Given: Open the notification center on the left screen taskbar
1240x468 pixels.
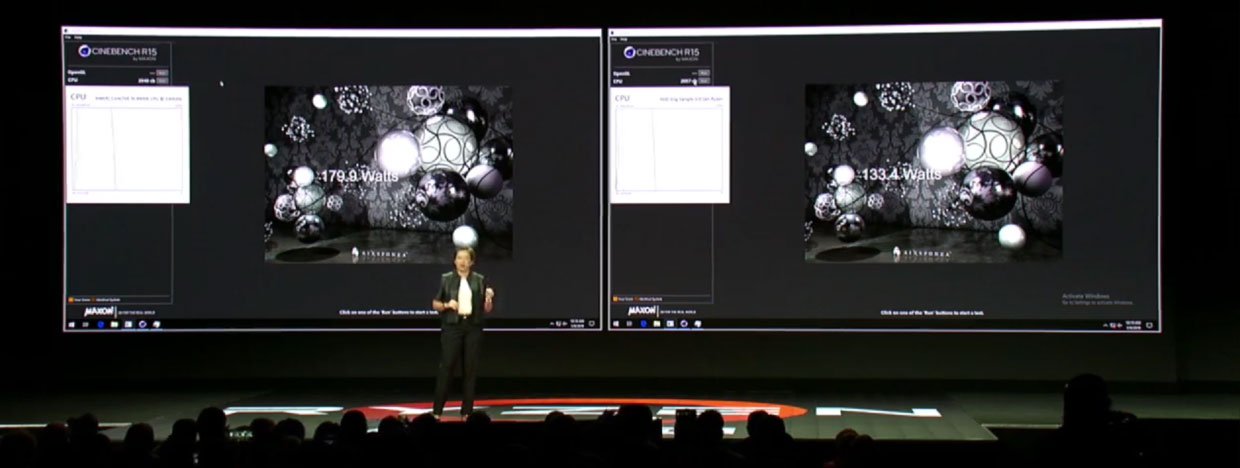Looking at the screenshot, I should click(x=591, y=324).
